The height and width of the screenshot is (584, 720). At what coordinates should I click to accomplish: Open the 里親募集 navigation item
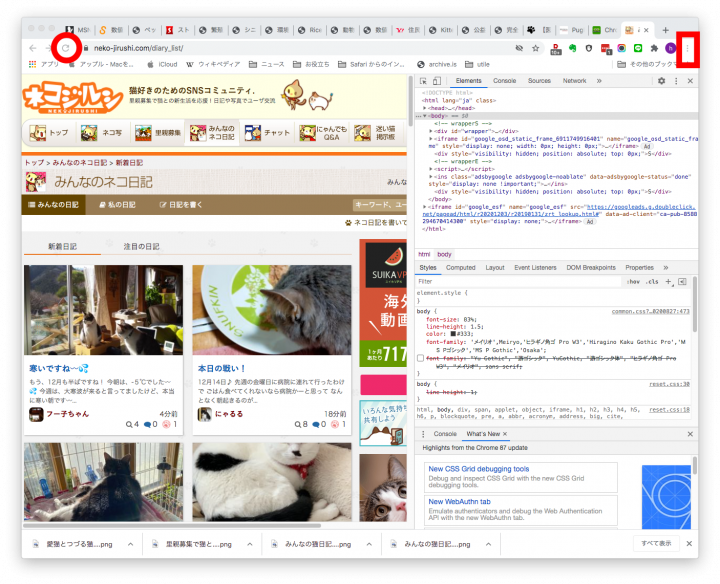[x=158, y=133]
